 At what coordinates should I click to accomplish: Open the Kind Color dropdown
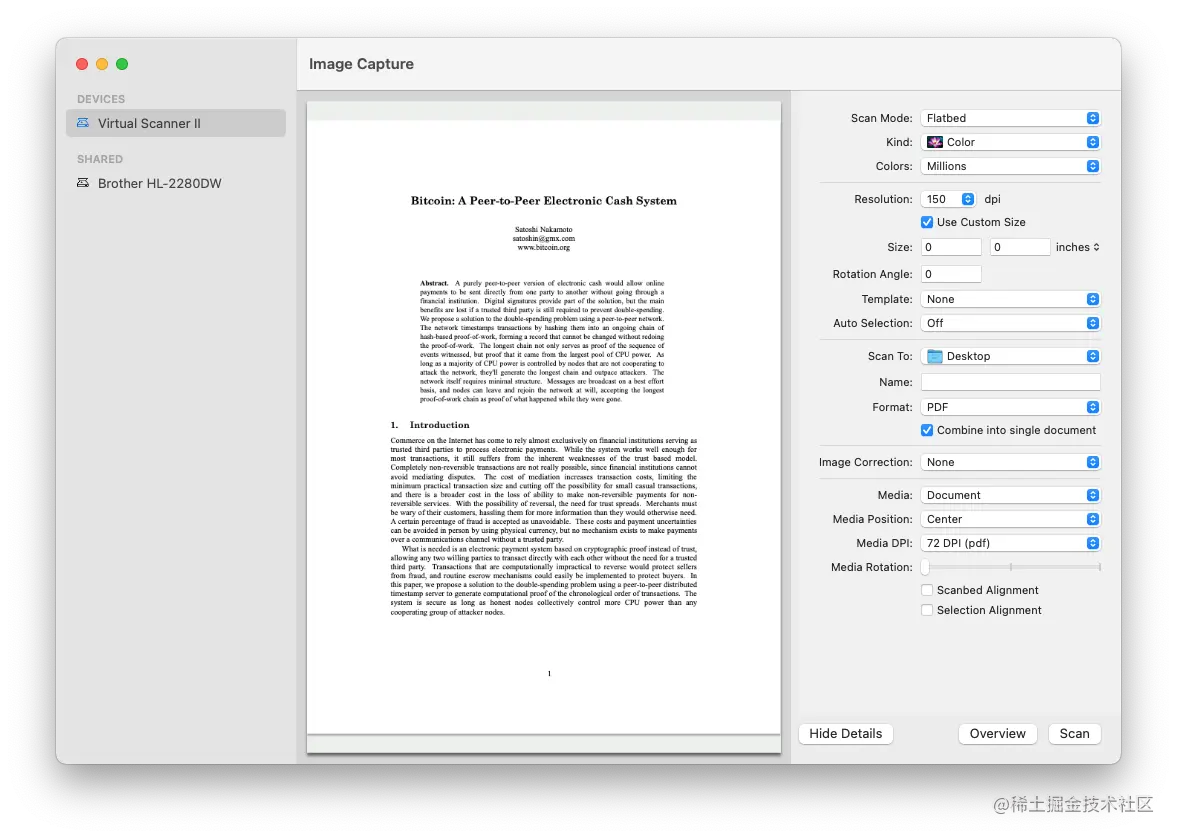click(1010, 142)
